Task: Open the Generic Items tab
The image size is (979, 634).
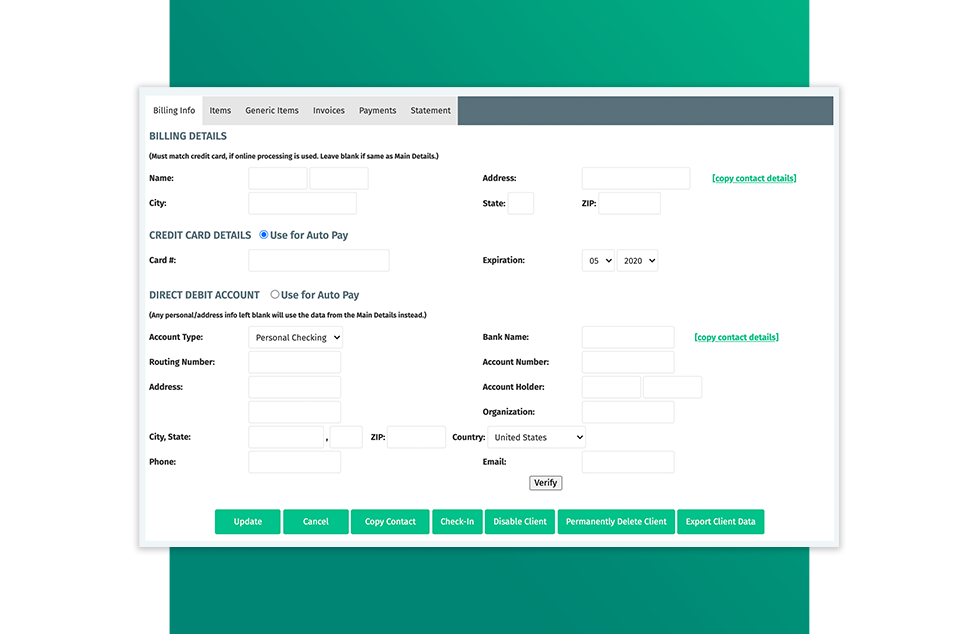Action: tap(272, 111)
